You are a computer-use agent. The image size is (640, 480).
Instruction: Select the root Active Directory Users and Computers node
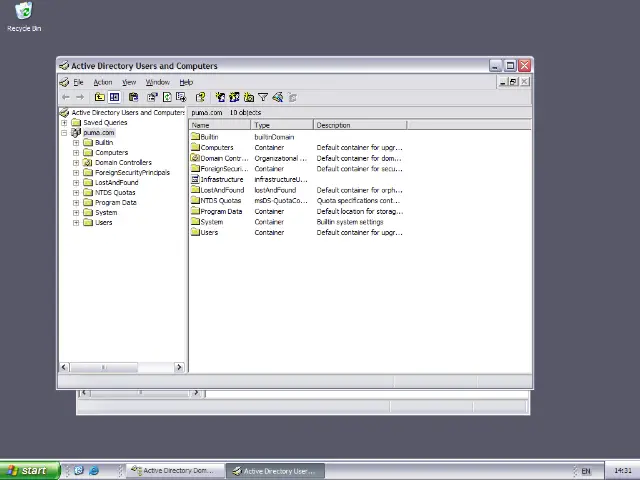tap(128, 112)
